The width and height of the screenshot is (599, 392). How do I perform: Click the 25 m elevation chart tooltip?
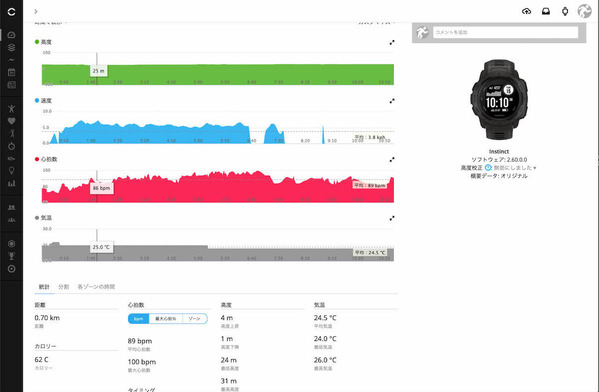(x=99, y=71)
